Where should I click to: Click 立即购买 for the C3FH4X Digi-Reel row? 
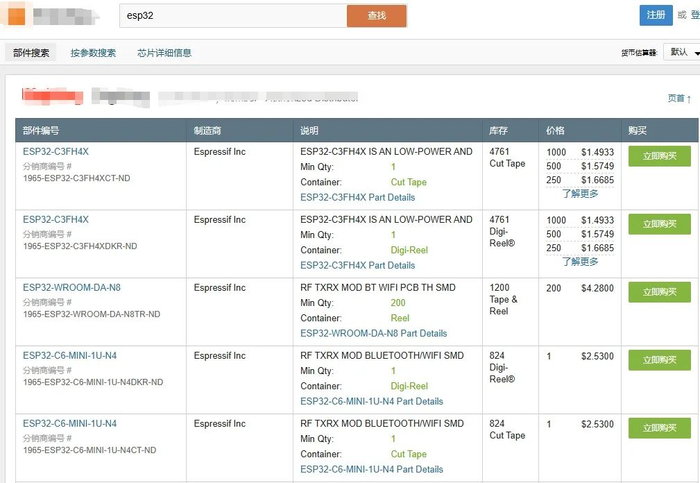[659, 224]
